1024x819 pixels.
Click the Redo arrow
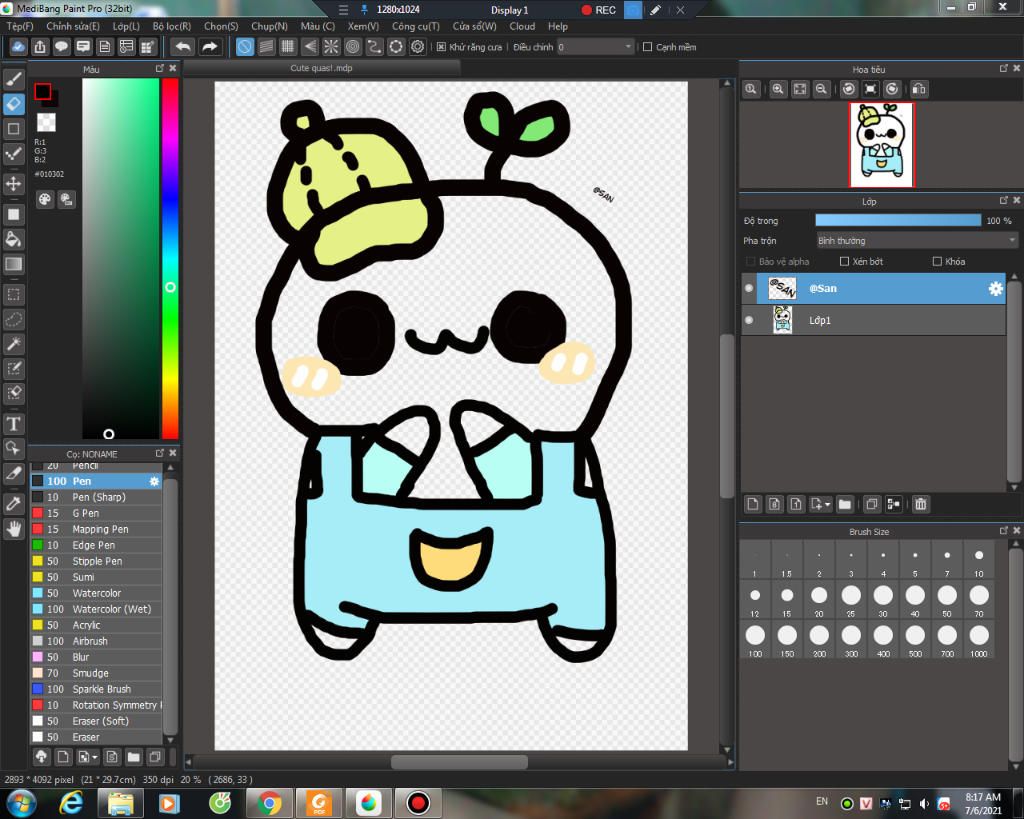point(210,47)
